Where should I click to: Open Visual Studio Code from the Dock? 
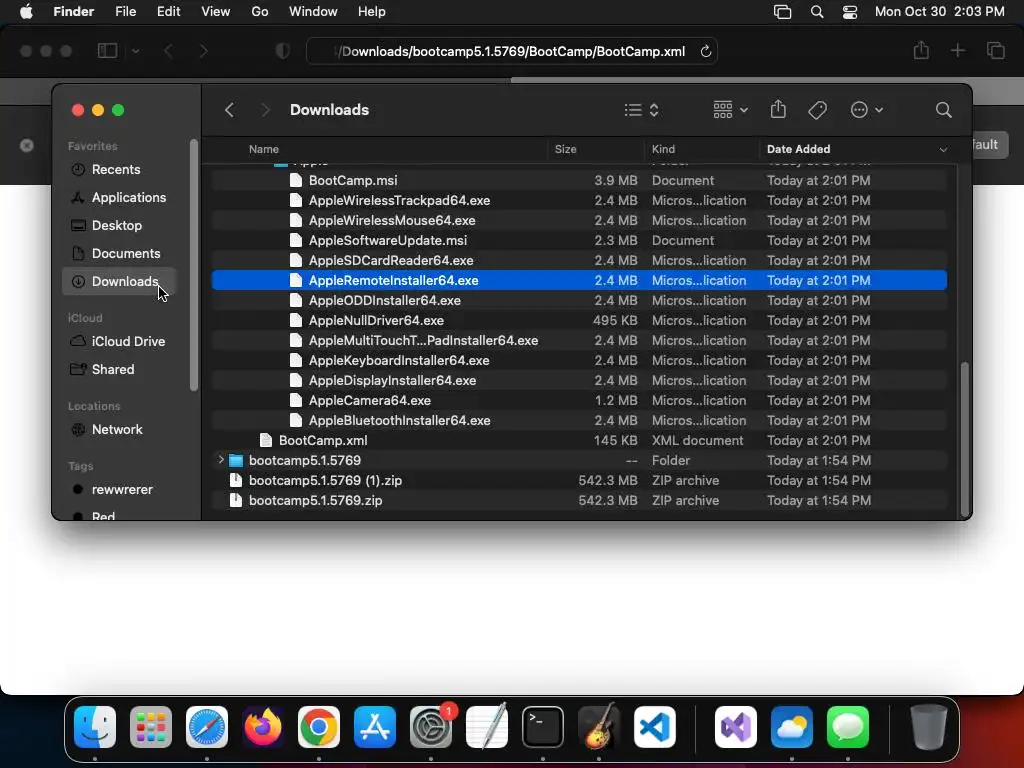point(654,727)
